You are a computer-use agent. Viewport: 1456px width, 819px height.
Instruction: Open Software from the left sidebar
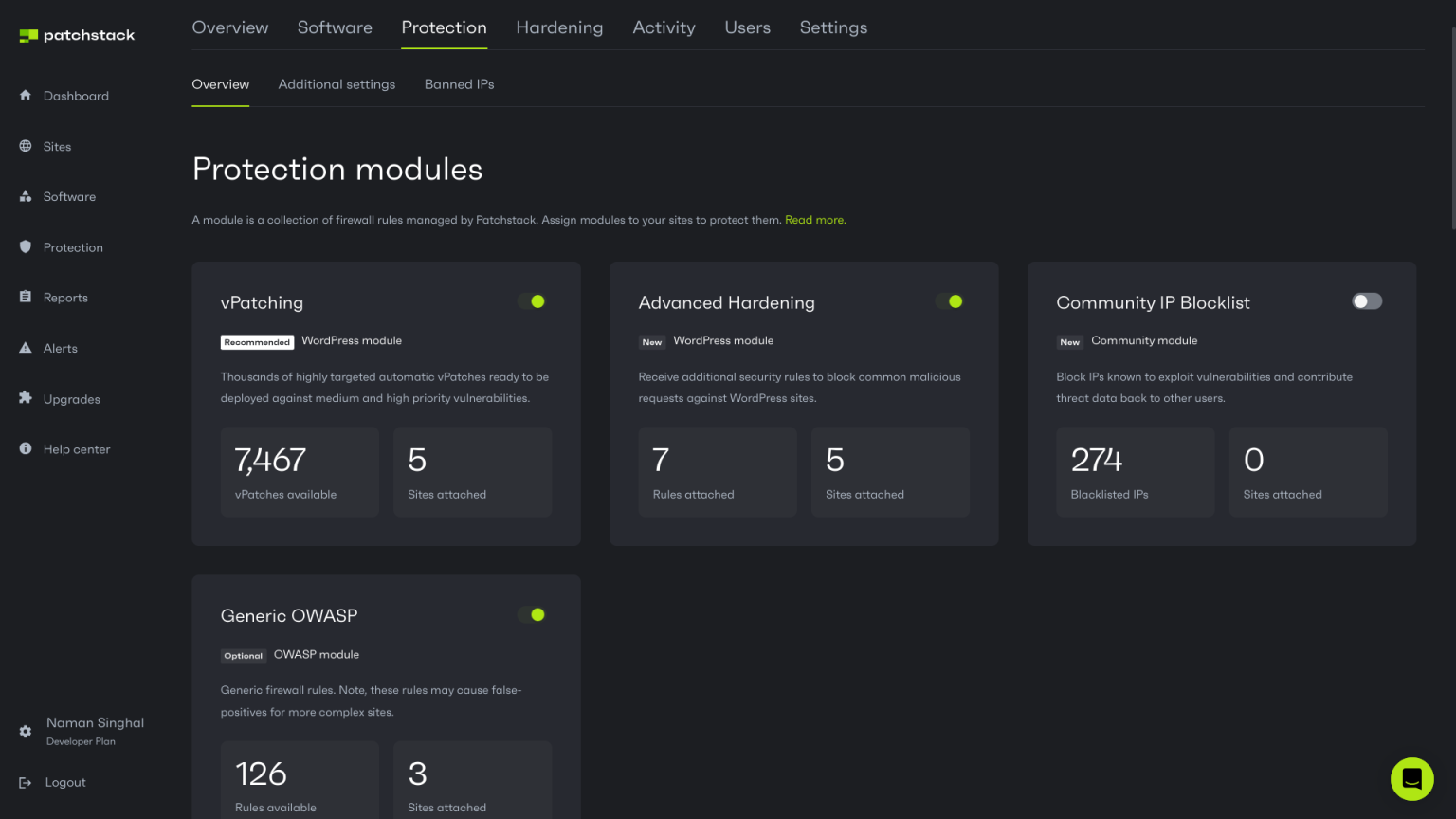click(69, 196)
